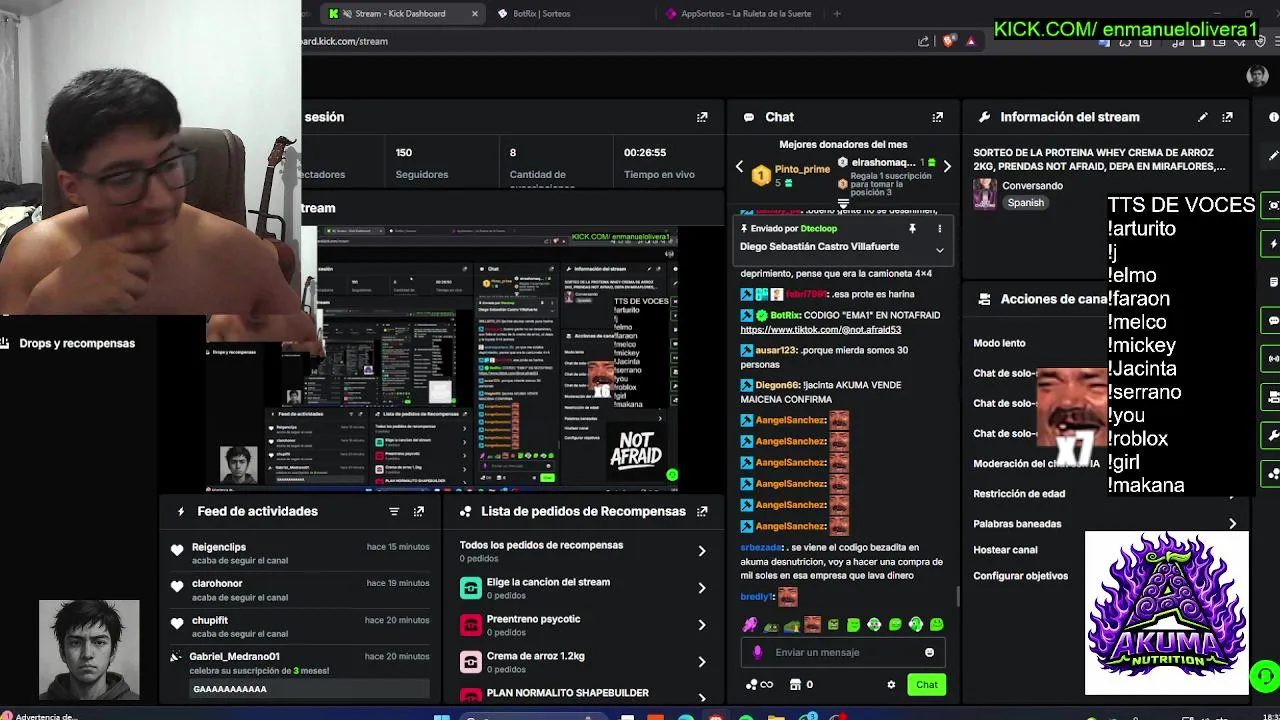Click the green headset support button
Screen dimensions: 1280x720
[x=1266, y=675]
